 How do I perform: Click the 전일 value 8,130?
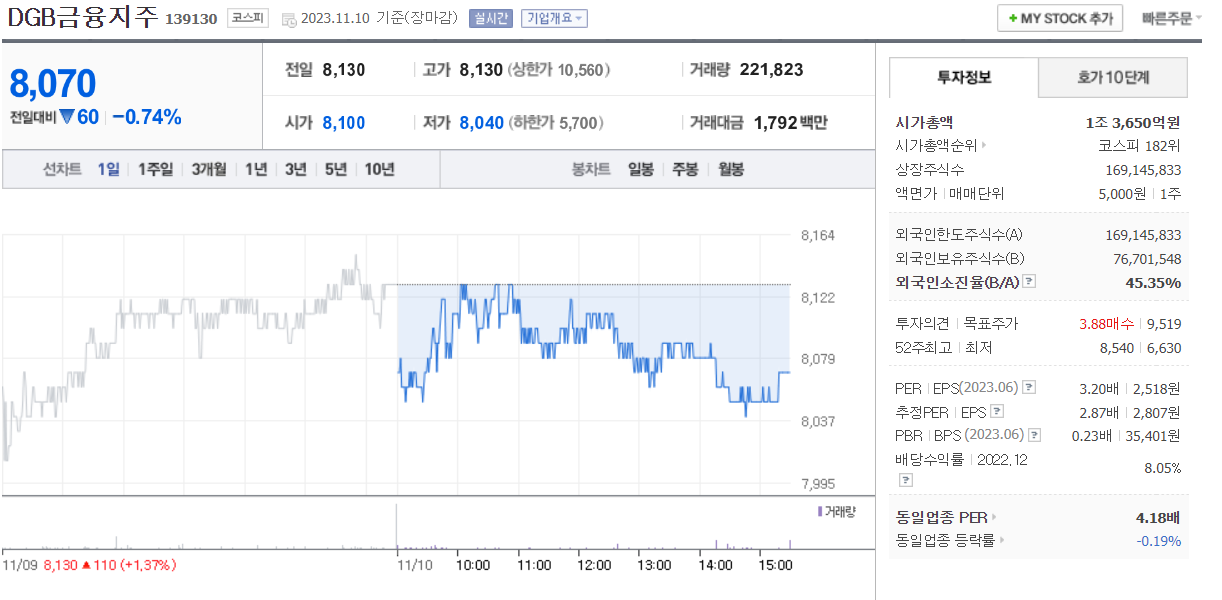click(x=343, y=70)
